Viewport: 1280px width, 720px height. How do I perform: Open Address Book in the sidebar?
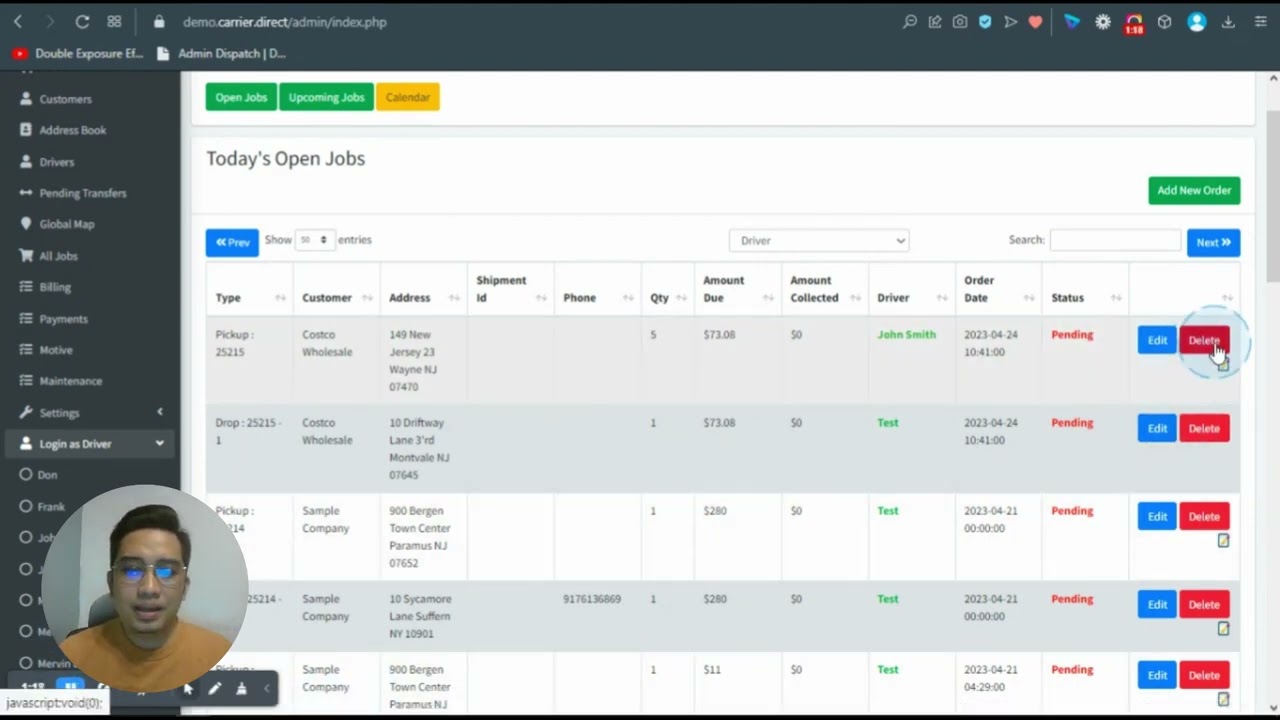(x=72, y=130)
